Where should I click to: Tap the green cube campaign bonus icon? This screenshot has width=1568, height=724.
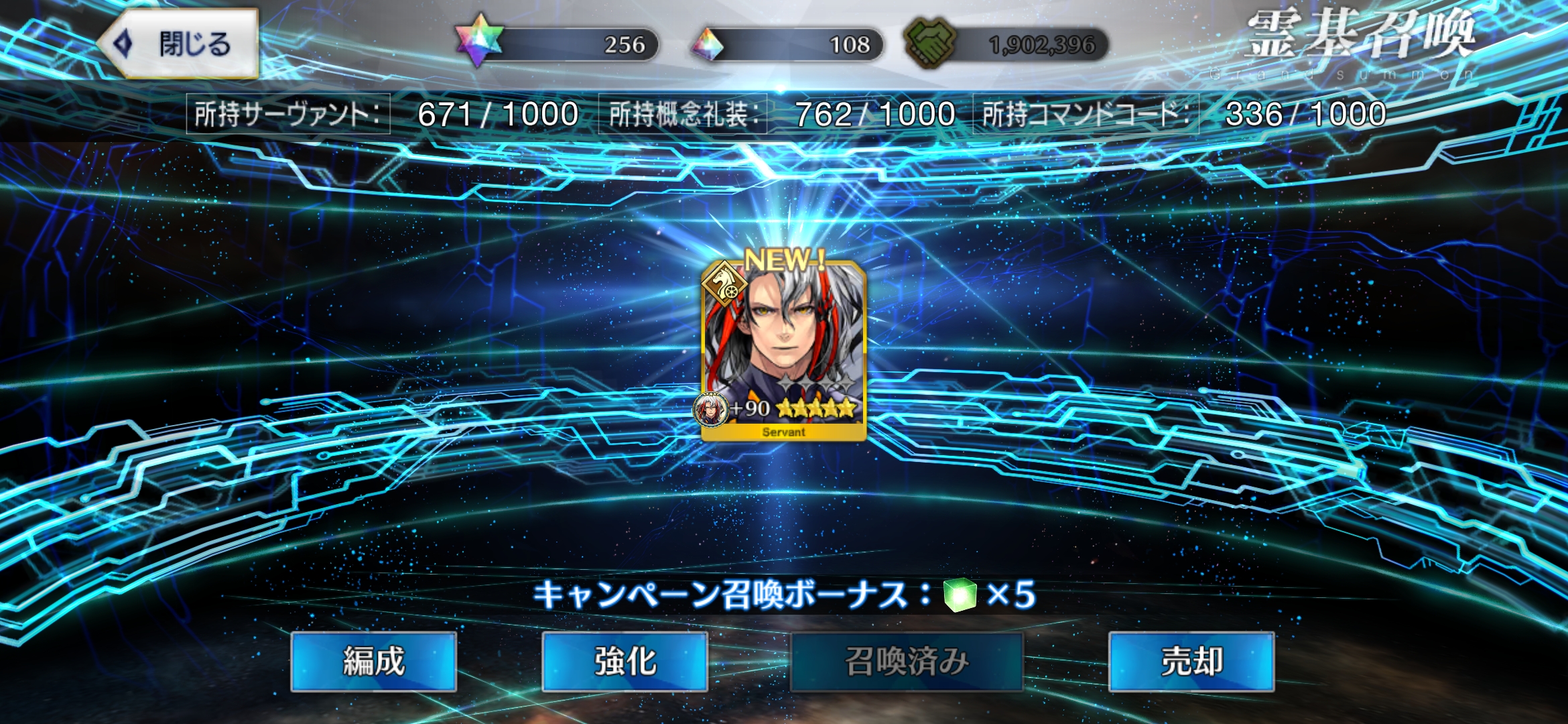960,595
